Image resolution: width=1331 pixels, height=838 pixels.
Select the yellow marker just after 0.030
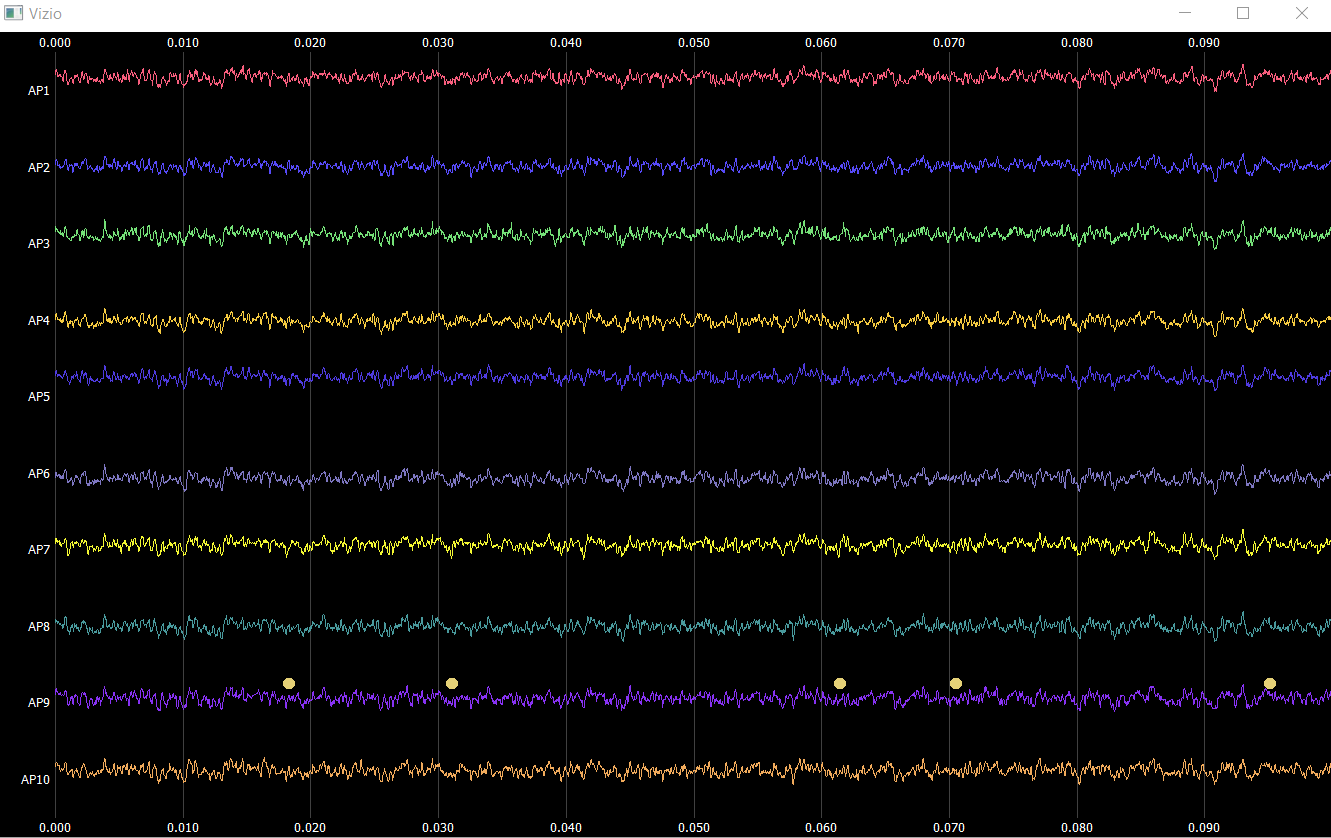pos(452,683)
